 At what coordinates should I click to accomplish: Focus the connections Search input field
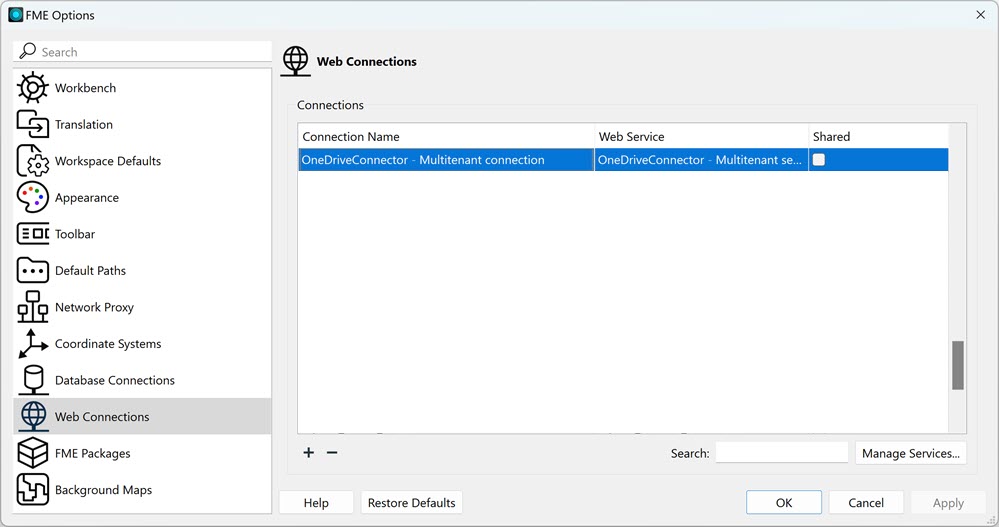tap(782, 453)
